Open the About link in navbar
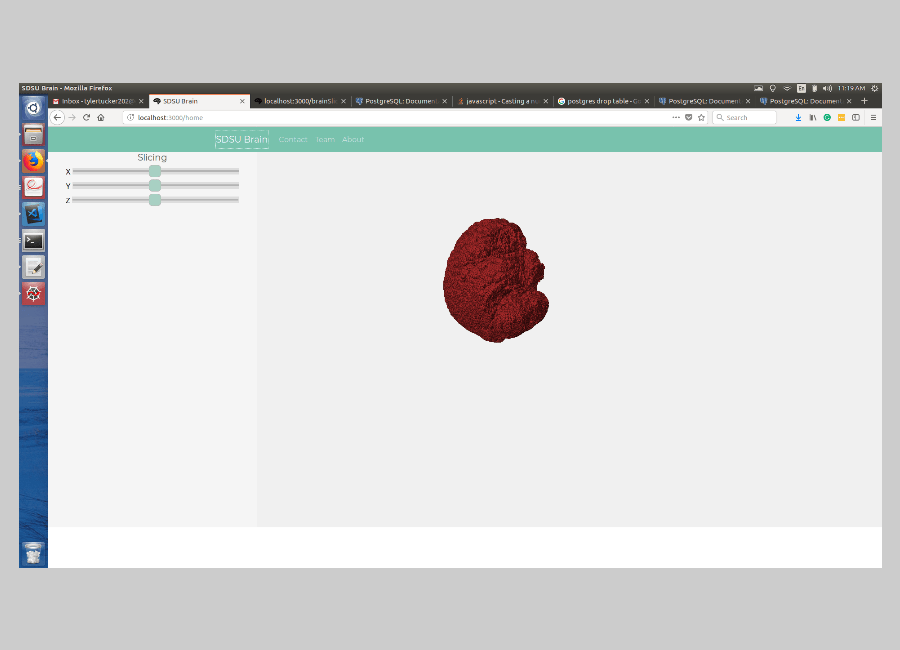 point(353,139)
